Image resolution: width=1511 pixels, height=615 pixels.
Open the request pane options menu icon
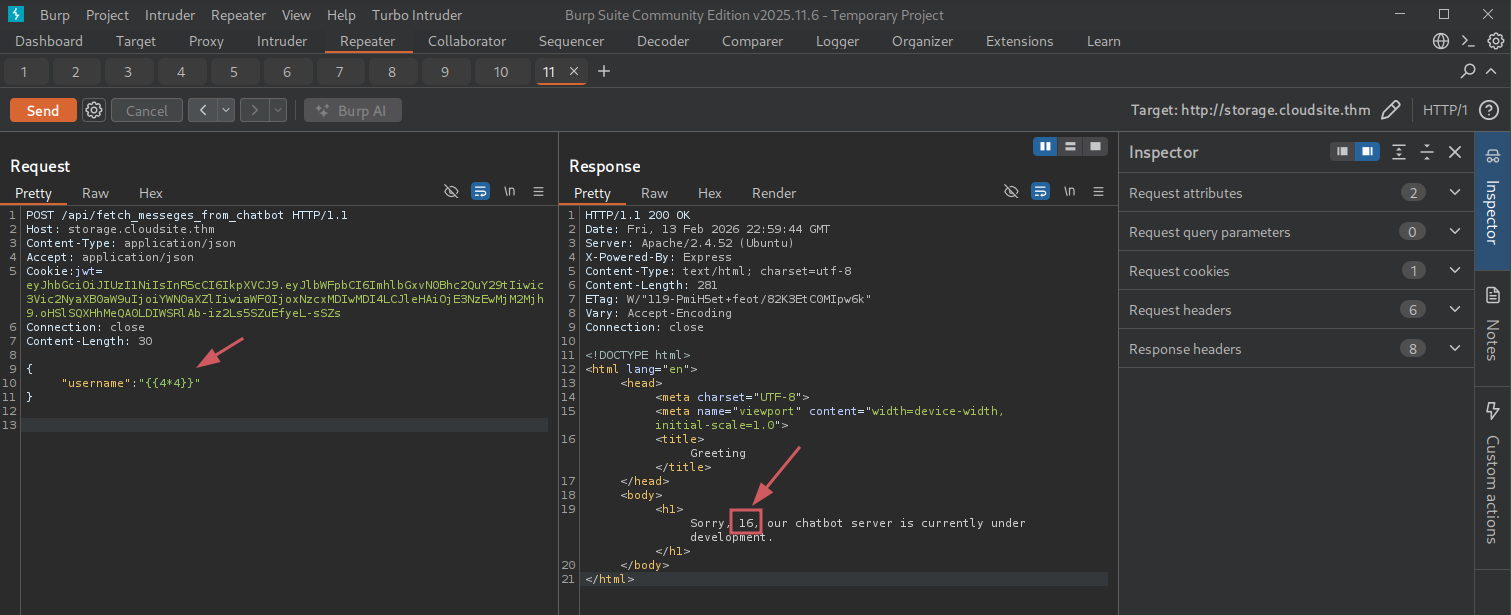pos(538,192)
